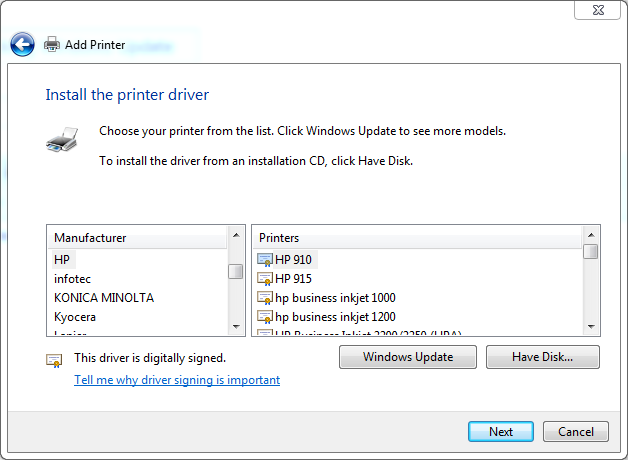Choose hp business inkjet 1200
628x460 pixels.
pos(335,317)
